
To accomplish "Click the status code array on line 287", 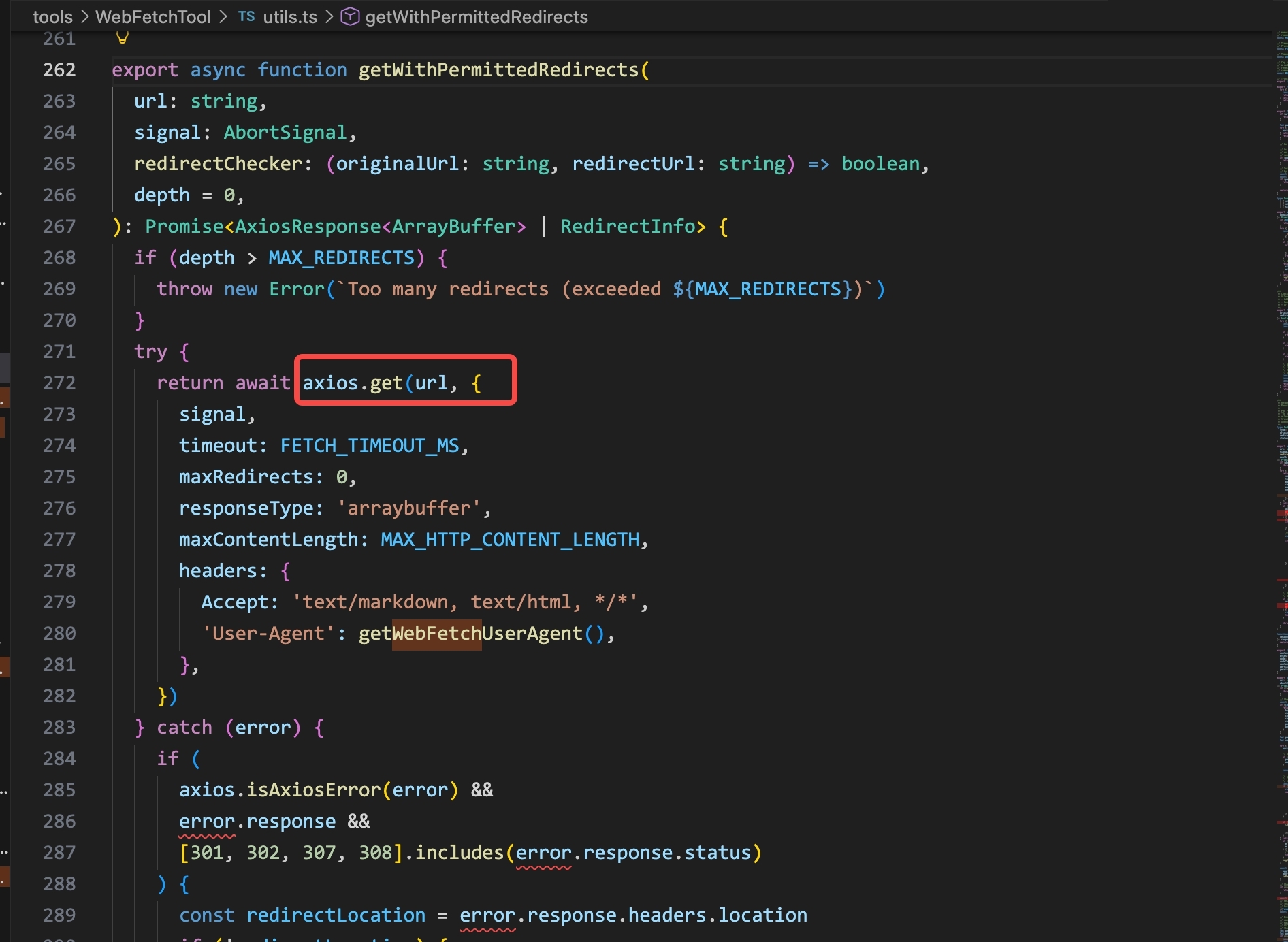I will (x=291, y=853).
